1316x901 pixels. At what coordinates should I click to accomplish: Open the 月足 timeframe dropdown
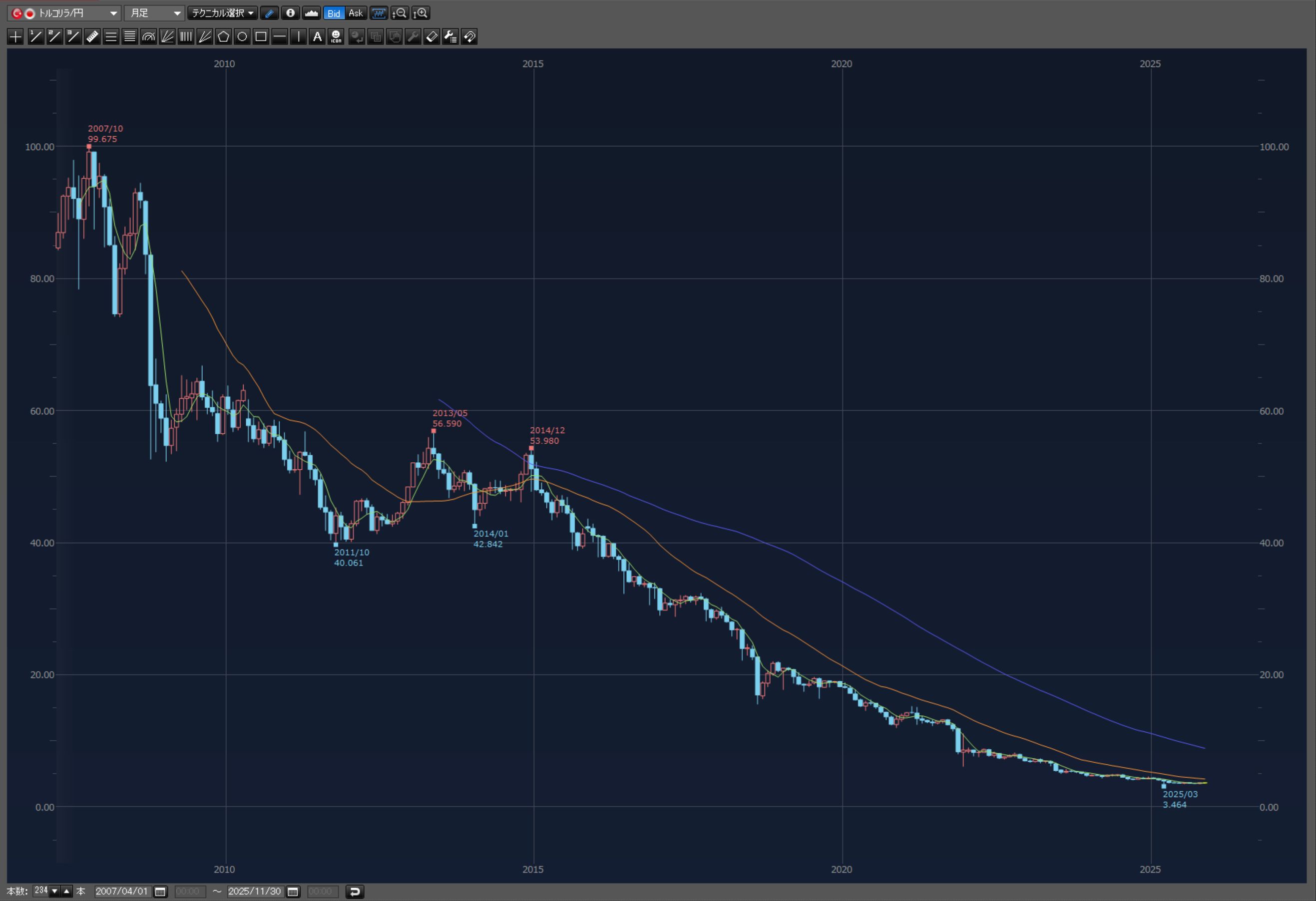[x=154, y=13]
